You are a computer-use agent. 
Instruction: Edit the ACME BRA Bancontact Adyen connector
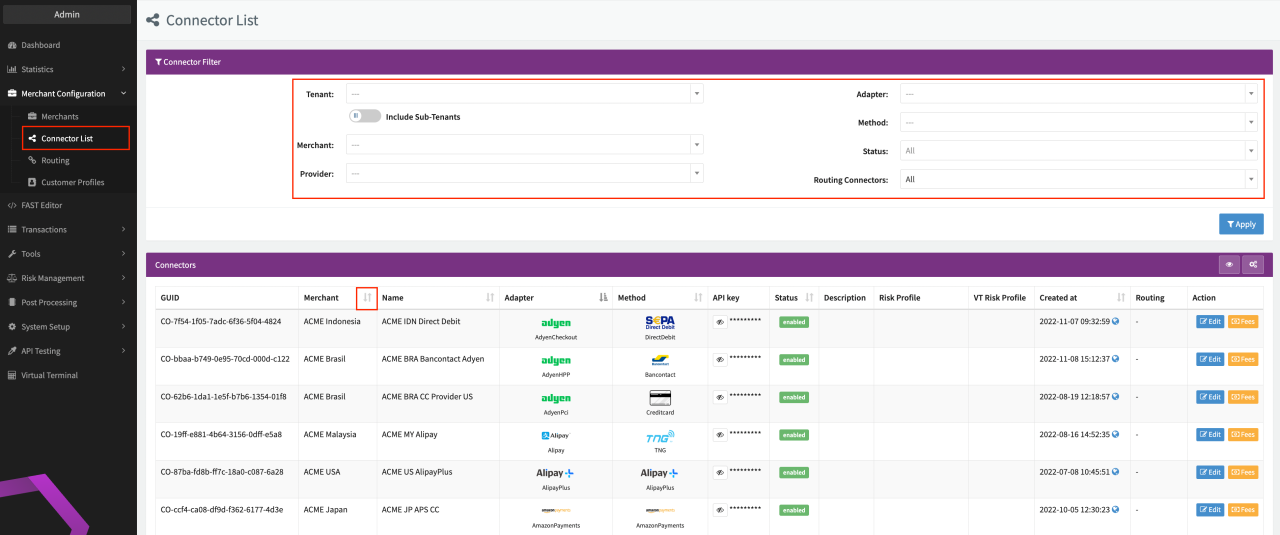(1209, 360)
